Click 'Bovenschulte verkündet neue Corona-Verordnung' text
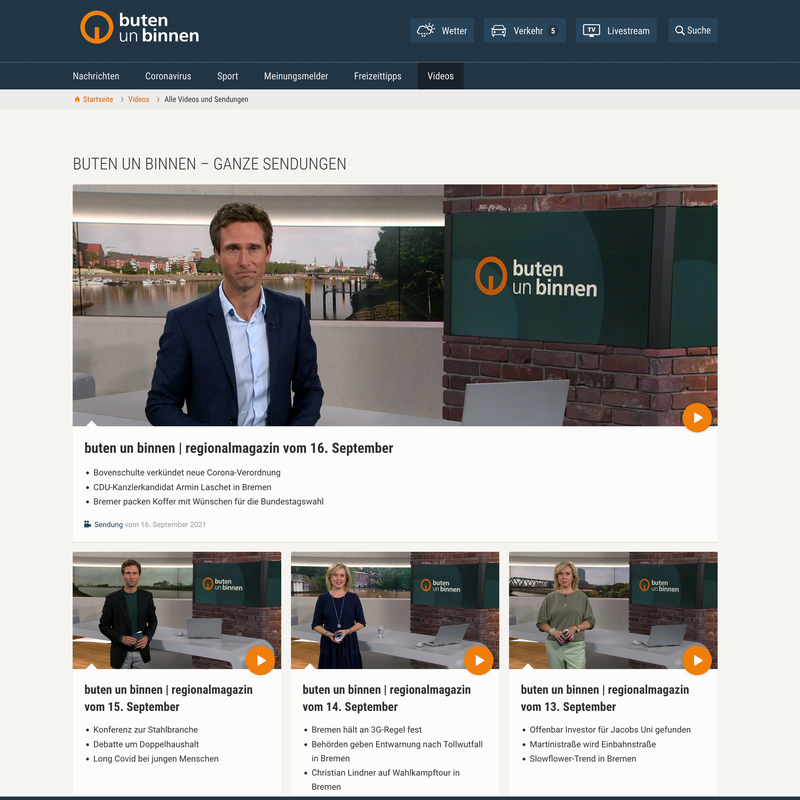 187,472
